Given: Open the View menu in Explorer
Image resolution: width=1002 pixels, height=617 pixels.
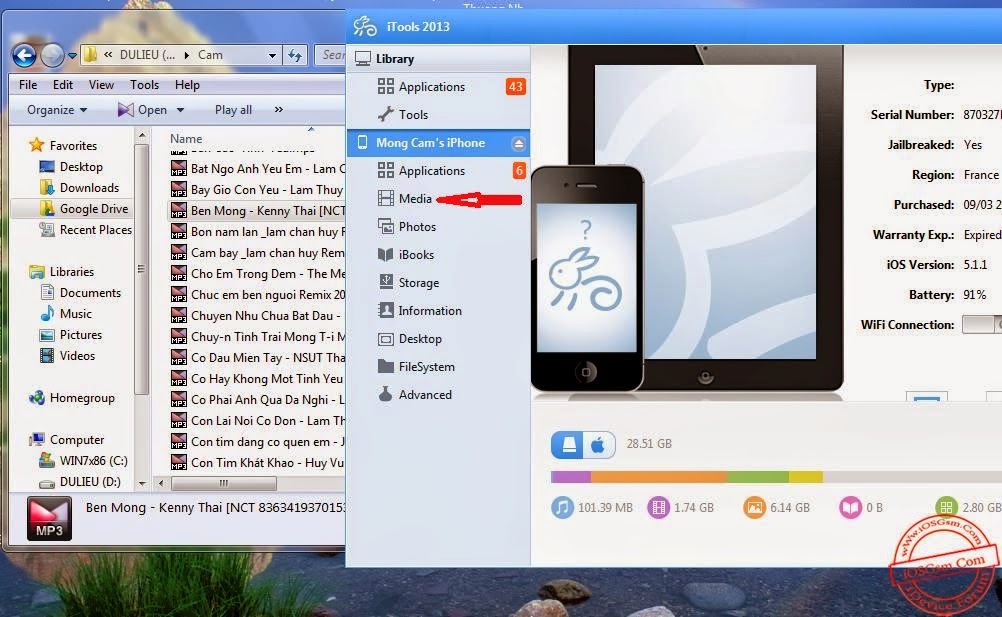Looking at the screenshot, I should pos(101,84).
